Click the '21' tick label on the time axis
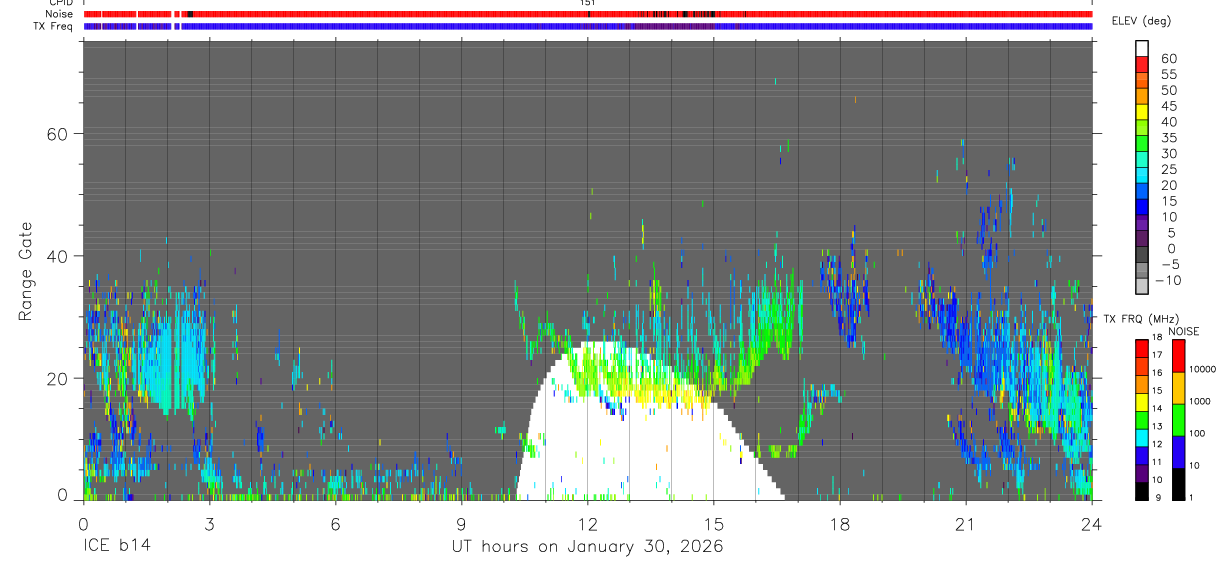This screenshot has width=1228, height=567. tap(966, 523)
